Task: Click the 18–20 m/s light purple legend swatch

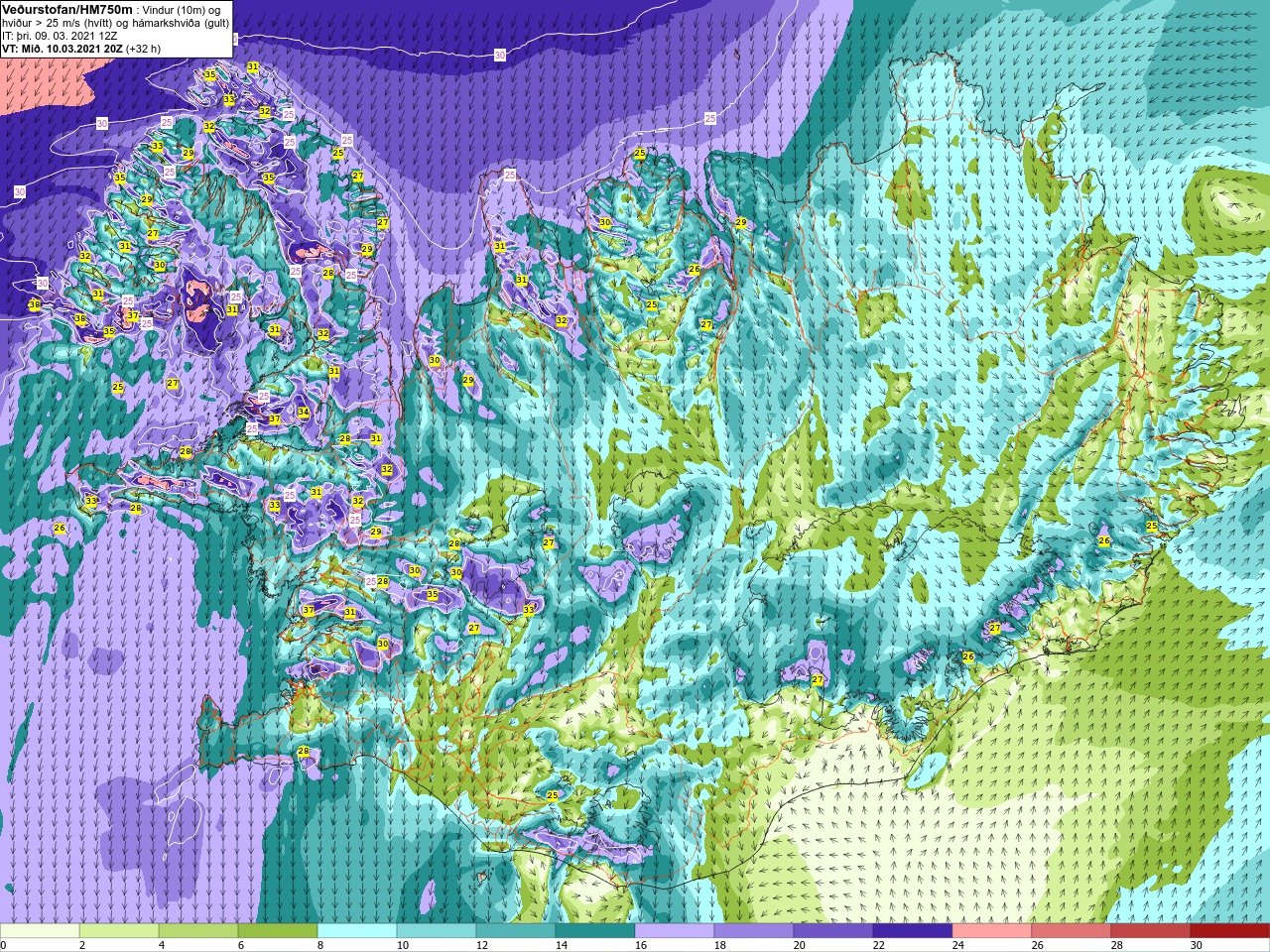Action: pos(754,931)
